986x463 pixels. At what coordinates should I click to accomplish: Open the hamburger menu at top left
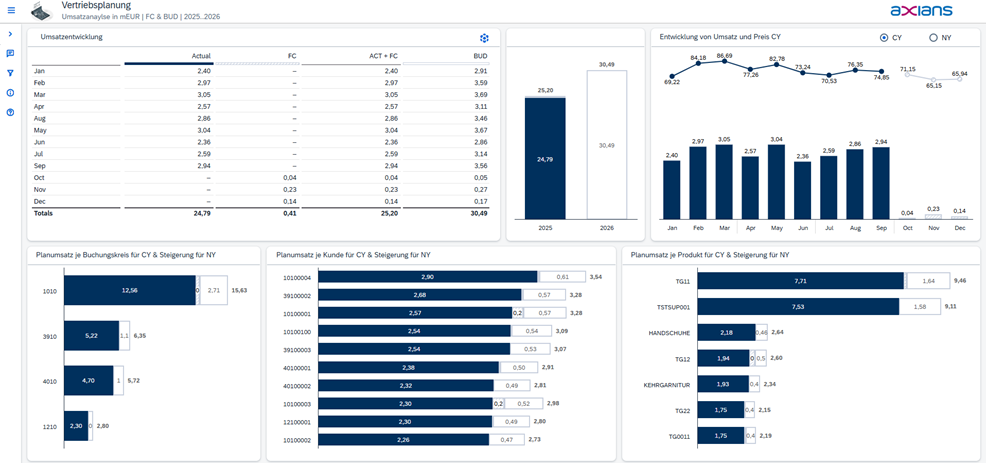pos(10,11)
